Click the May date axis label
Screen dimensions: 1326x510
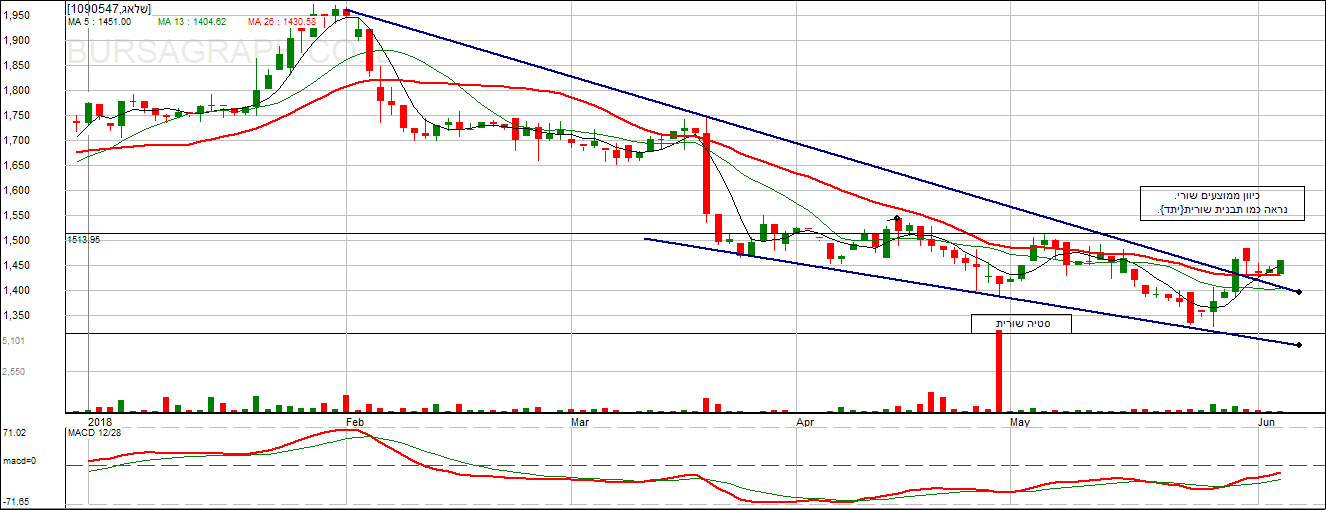point(1020,422)
